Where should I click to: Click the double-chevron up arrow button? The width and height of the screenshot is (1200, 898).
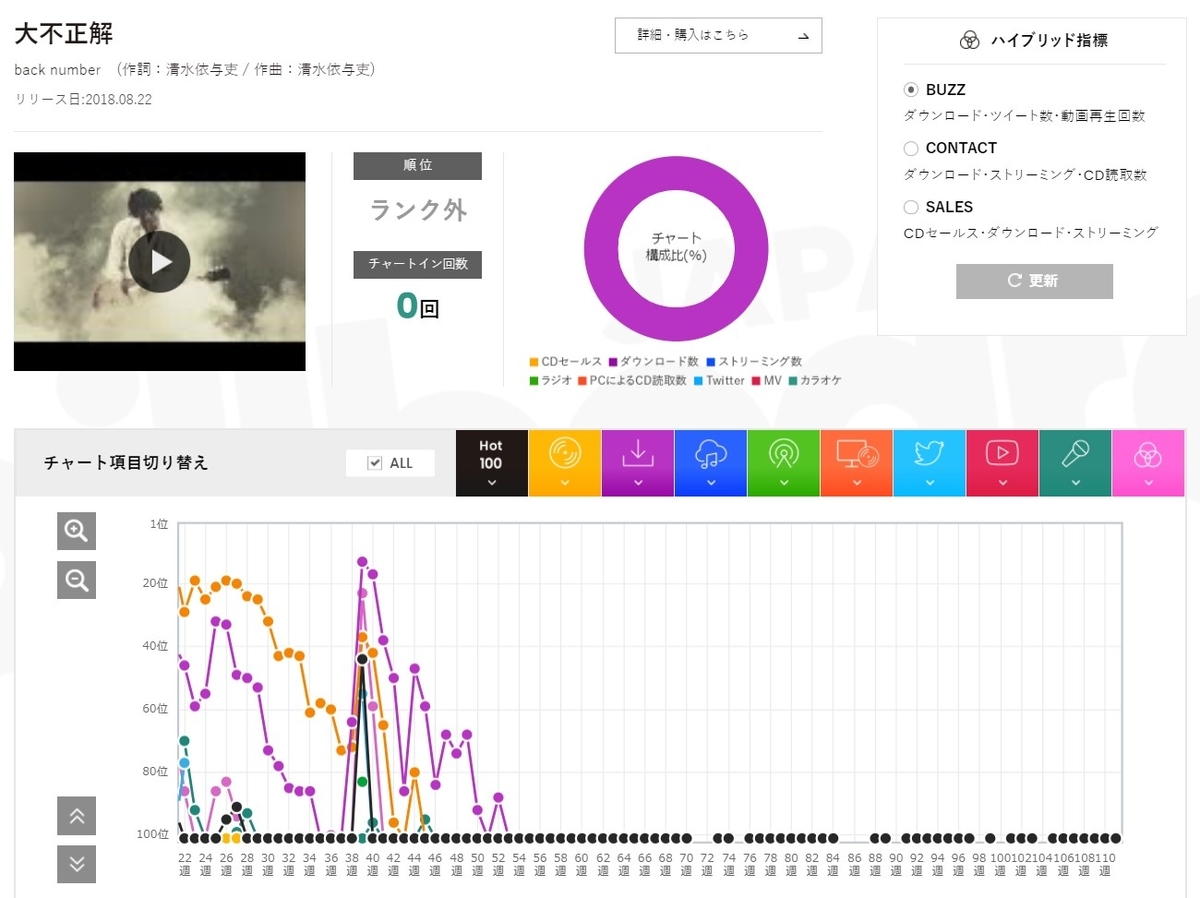tap(77, 816)
